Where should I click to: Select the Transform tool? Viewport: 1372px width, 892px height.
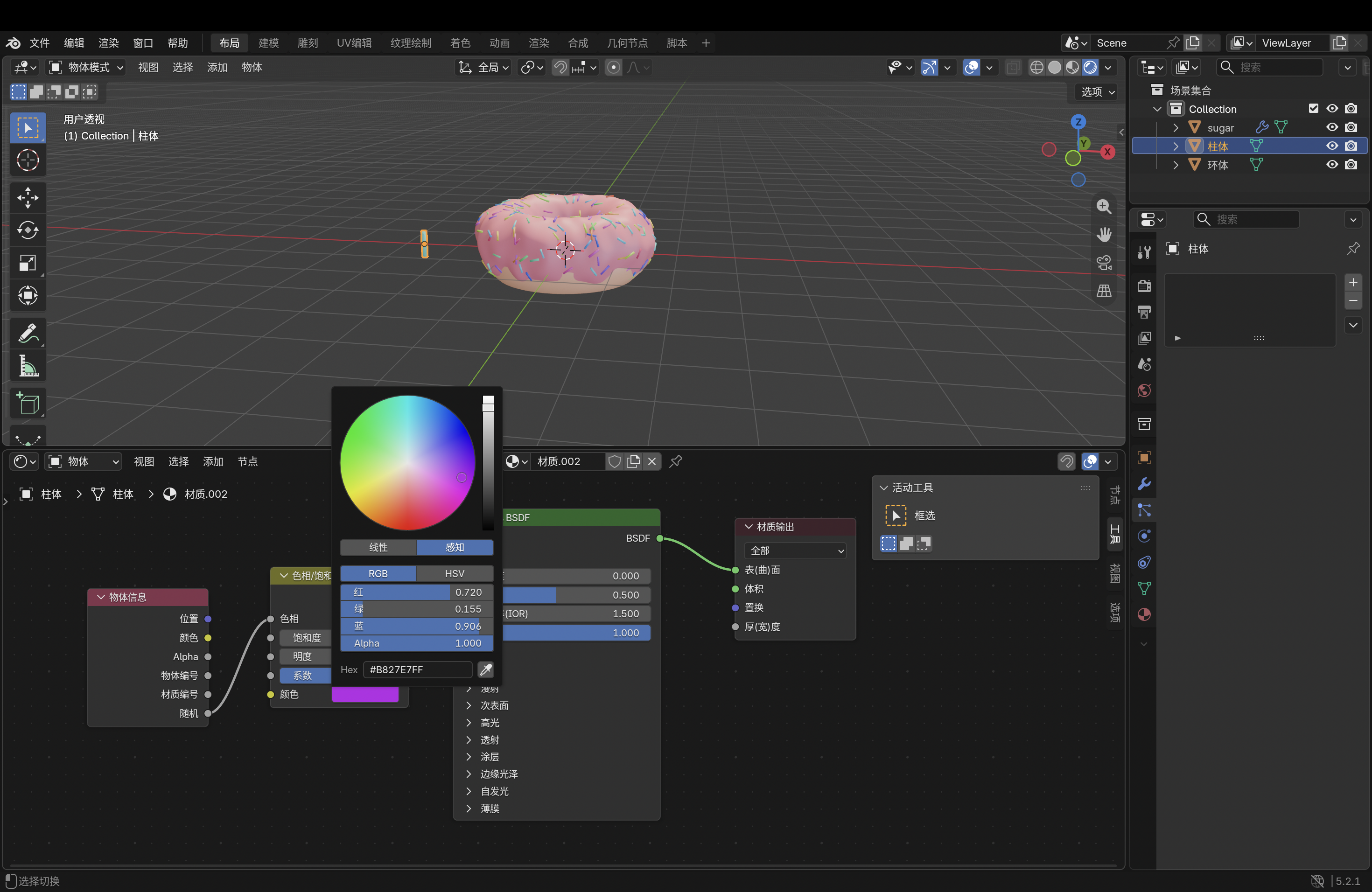(x=28, y=296)
